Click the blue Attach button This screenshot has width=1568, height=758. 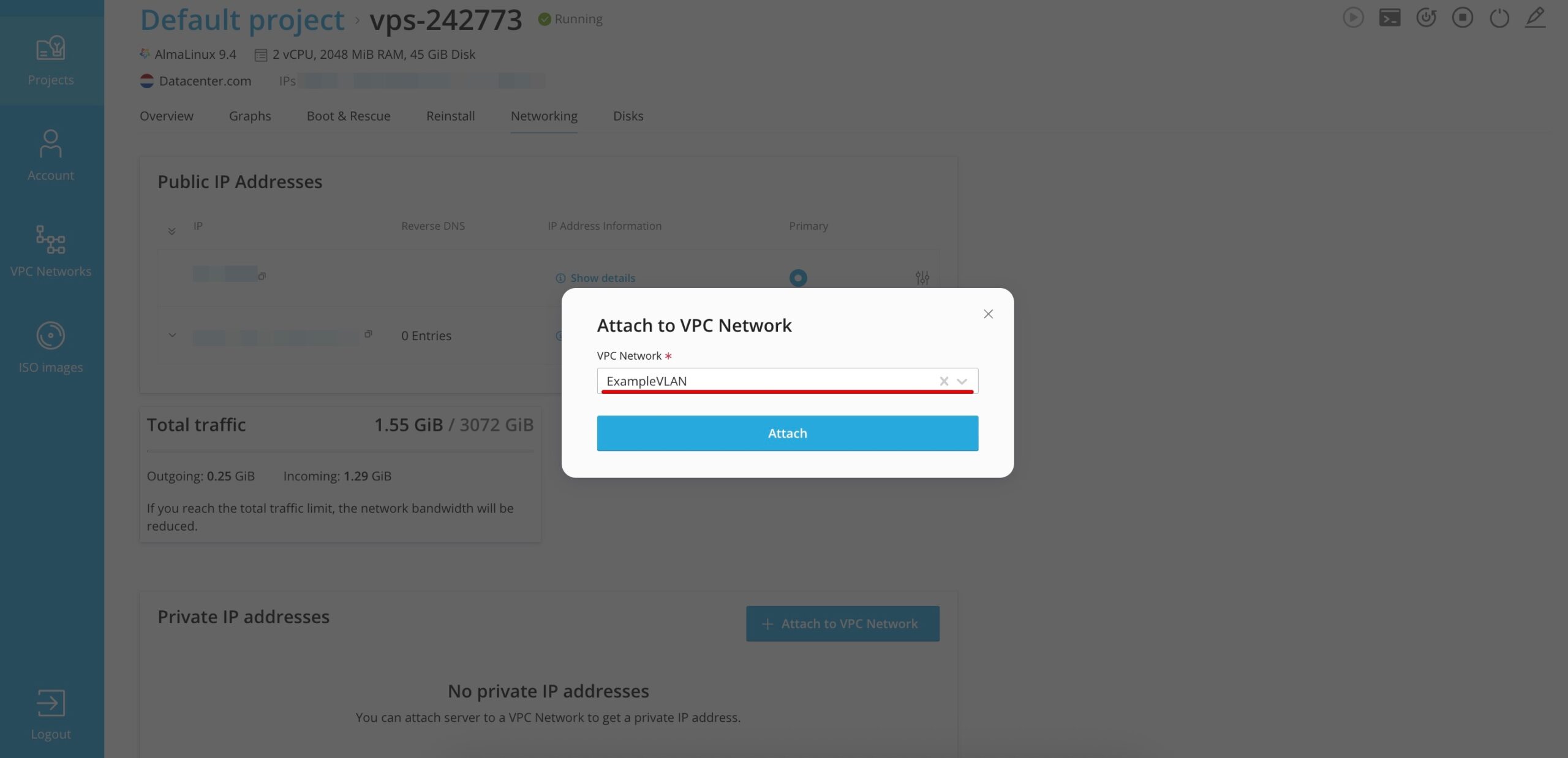point(788,433)
